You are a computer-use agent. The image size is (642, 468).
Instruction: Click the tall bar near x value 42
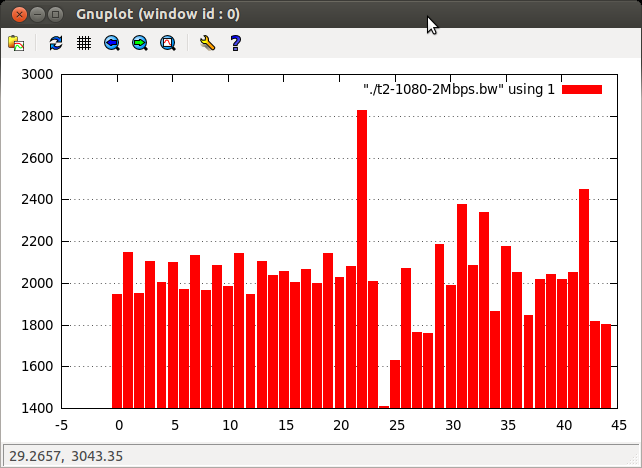(584, 300)
